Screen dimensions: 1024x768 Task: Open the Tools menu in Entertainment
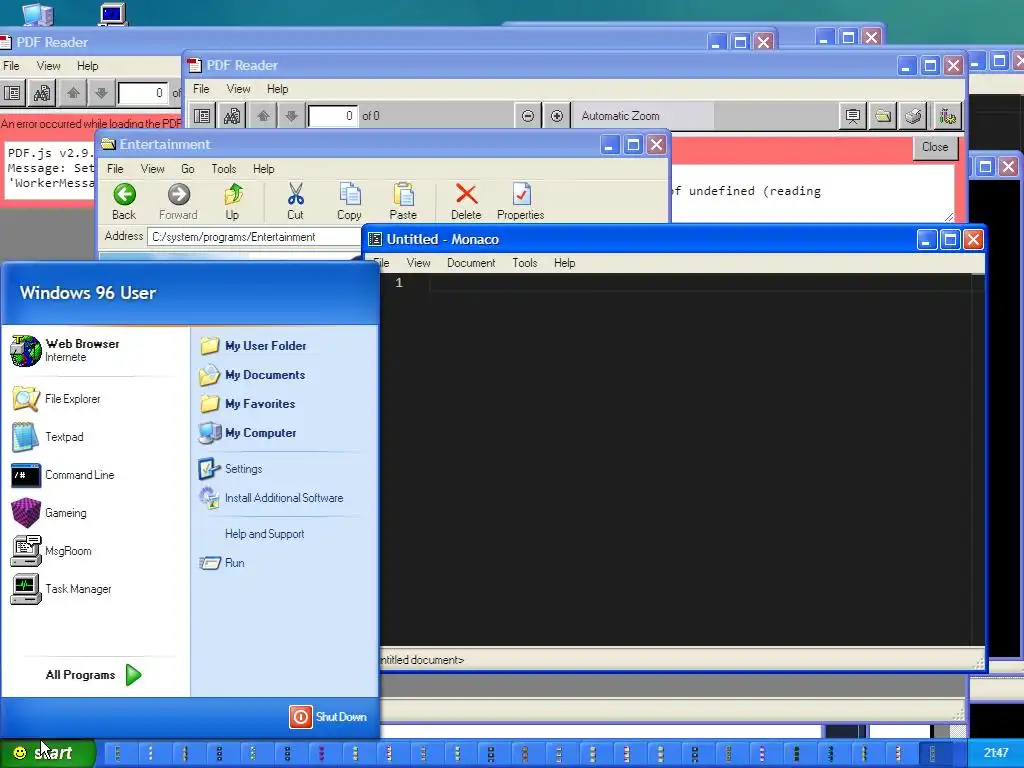[x=224, y=169]
